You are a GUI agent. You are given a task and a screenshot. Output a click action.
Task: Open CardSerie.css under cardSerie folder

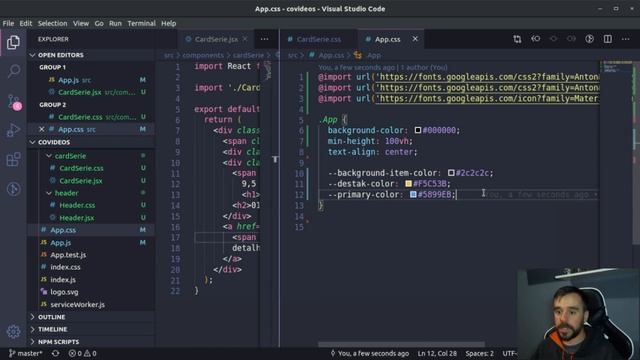coord(91,168)
